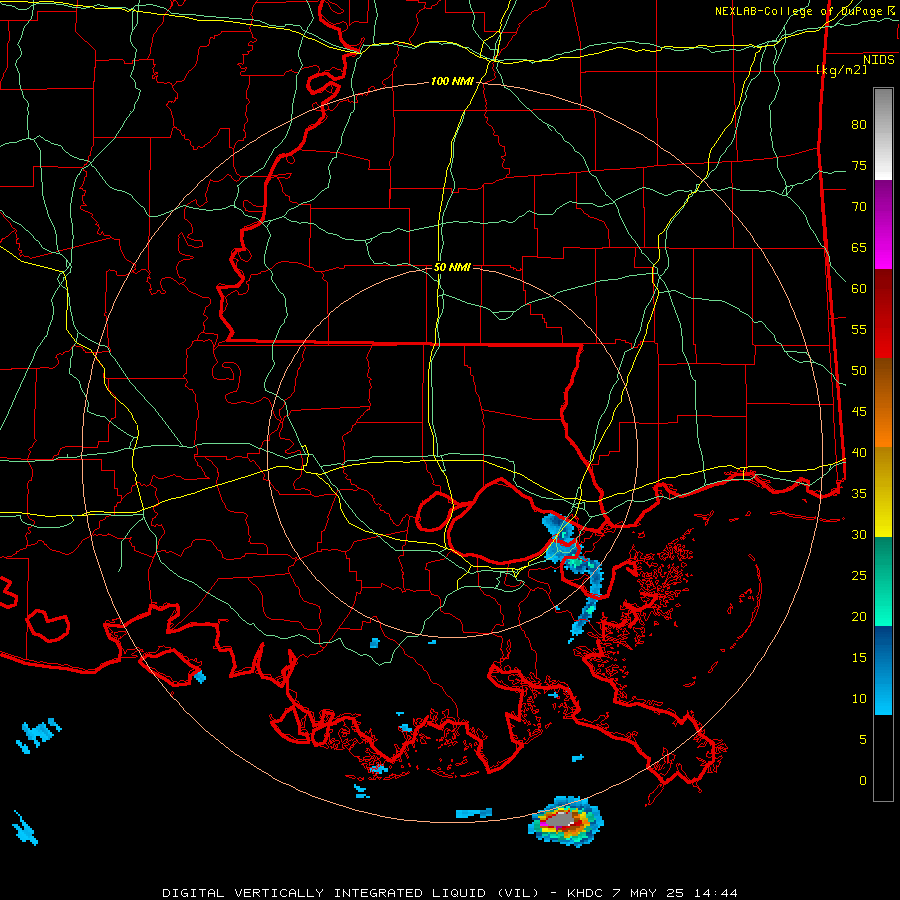
Task: Select the blue segment of VIL scale
Action: pyautogui.click(x=883, y=670)
